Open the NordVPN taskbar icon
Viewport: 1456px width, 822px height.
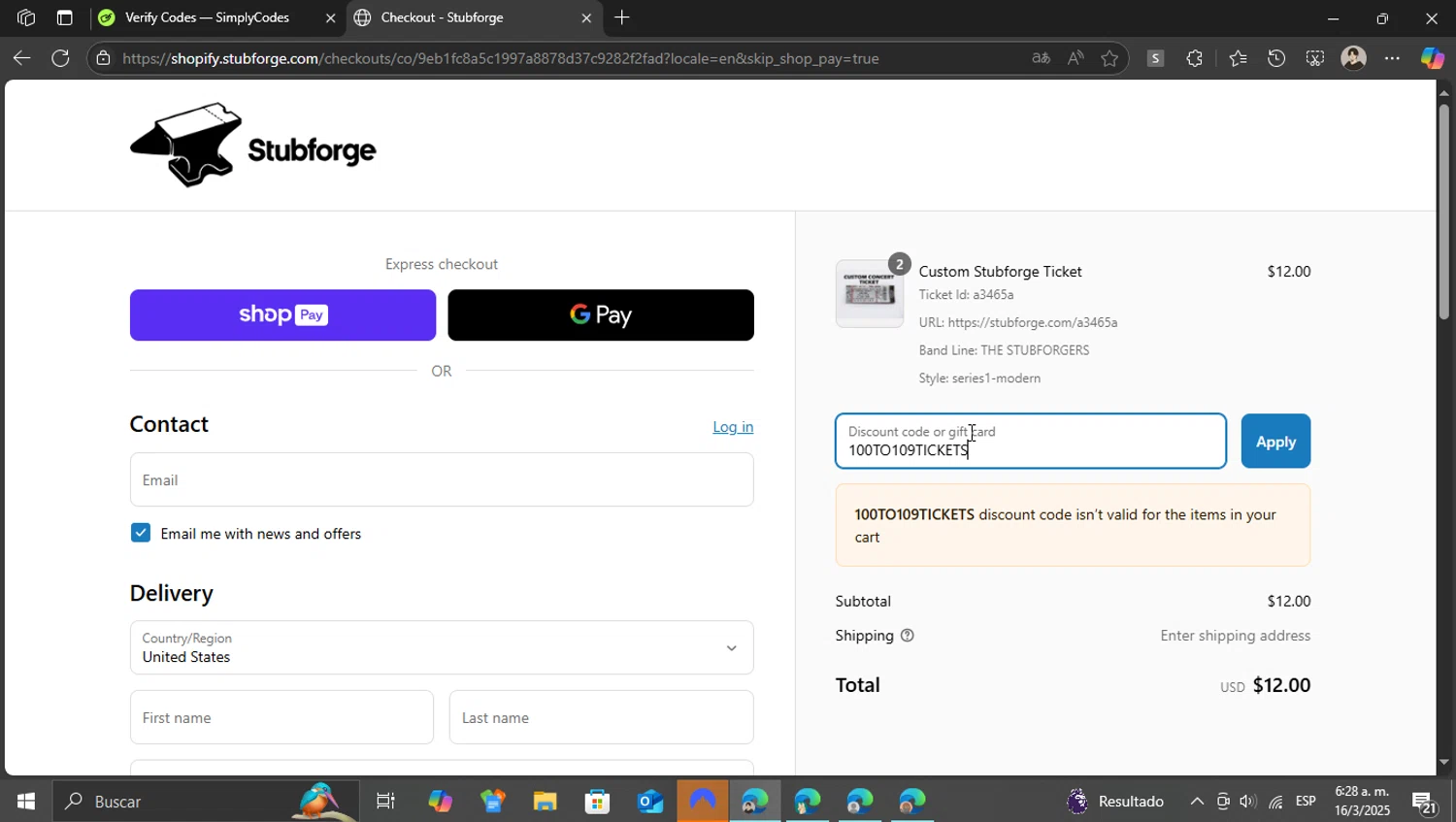[702, 802]
